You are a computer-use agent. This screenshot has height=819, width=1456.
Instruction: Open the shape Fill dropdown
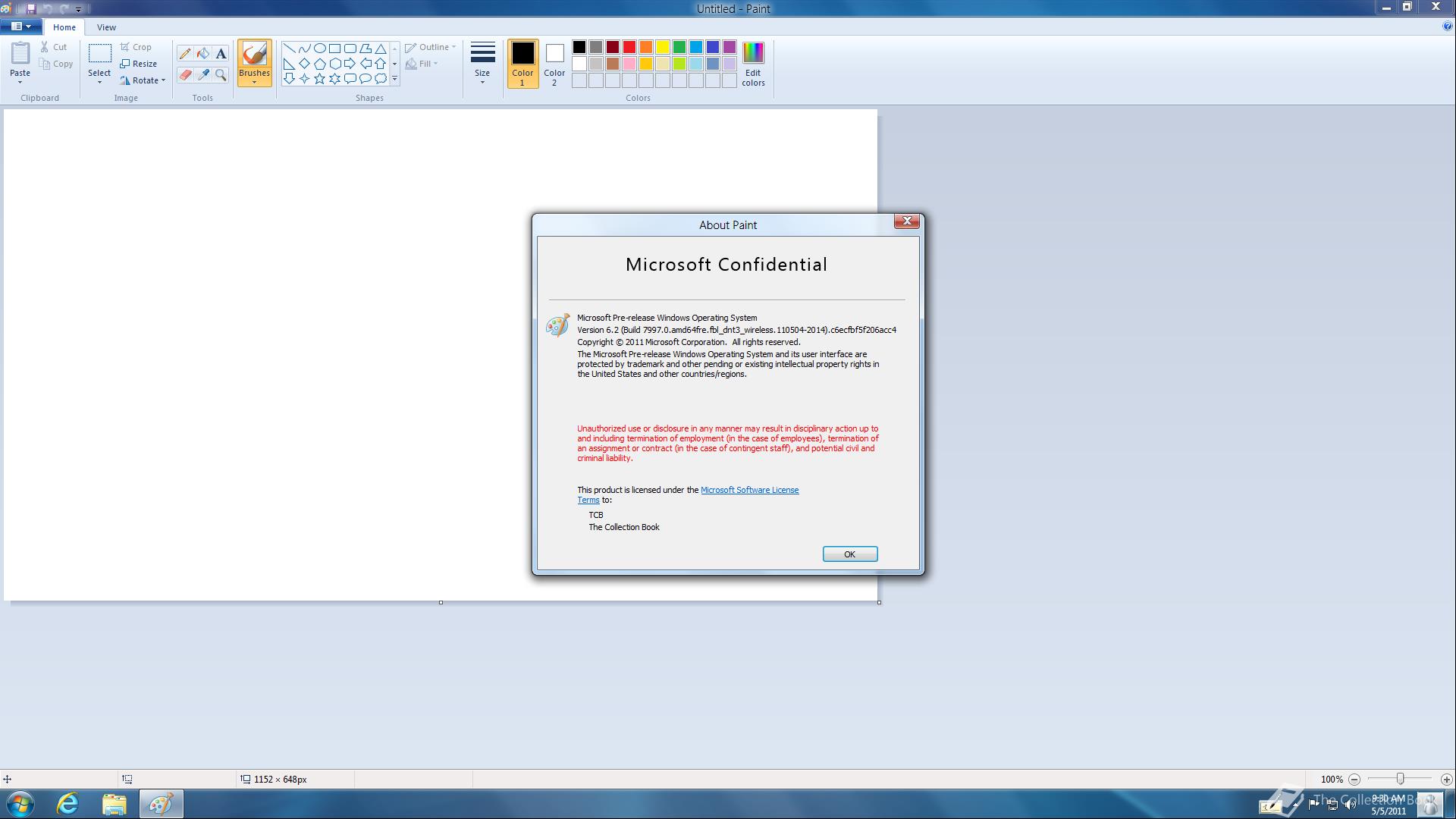422,64
